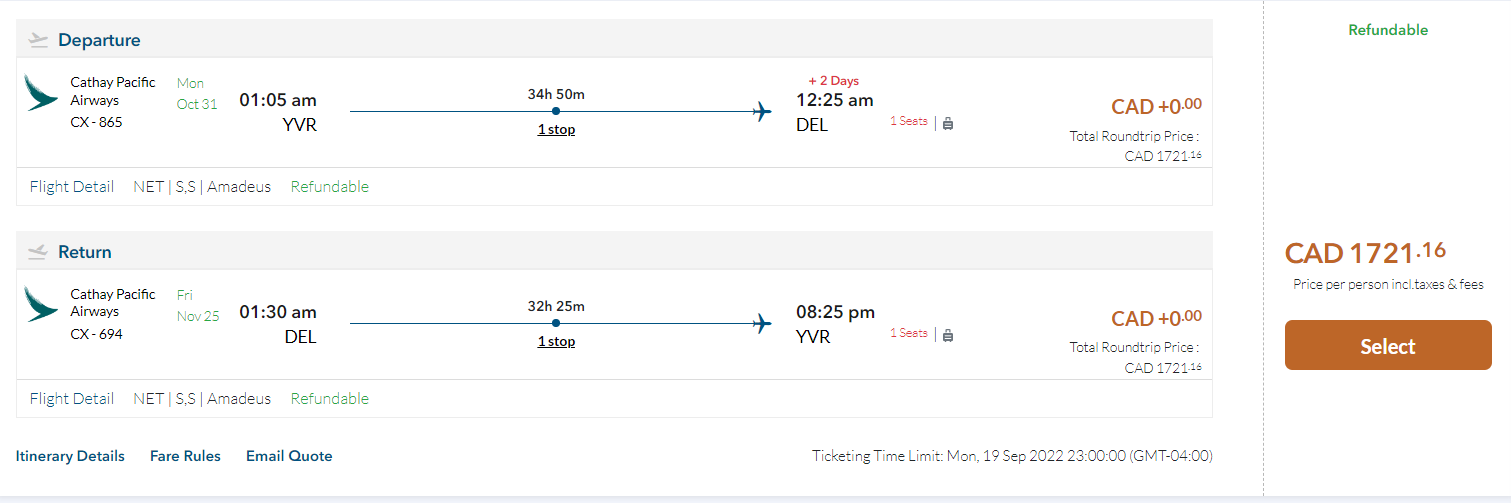Viewport: 1511px width, 503px height.
Task: Click the stop dot on the departure timeline
Action: [556, 111]
